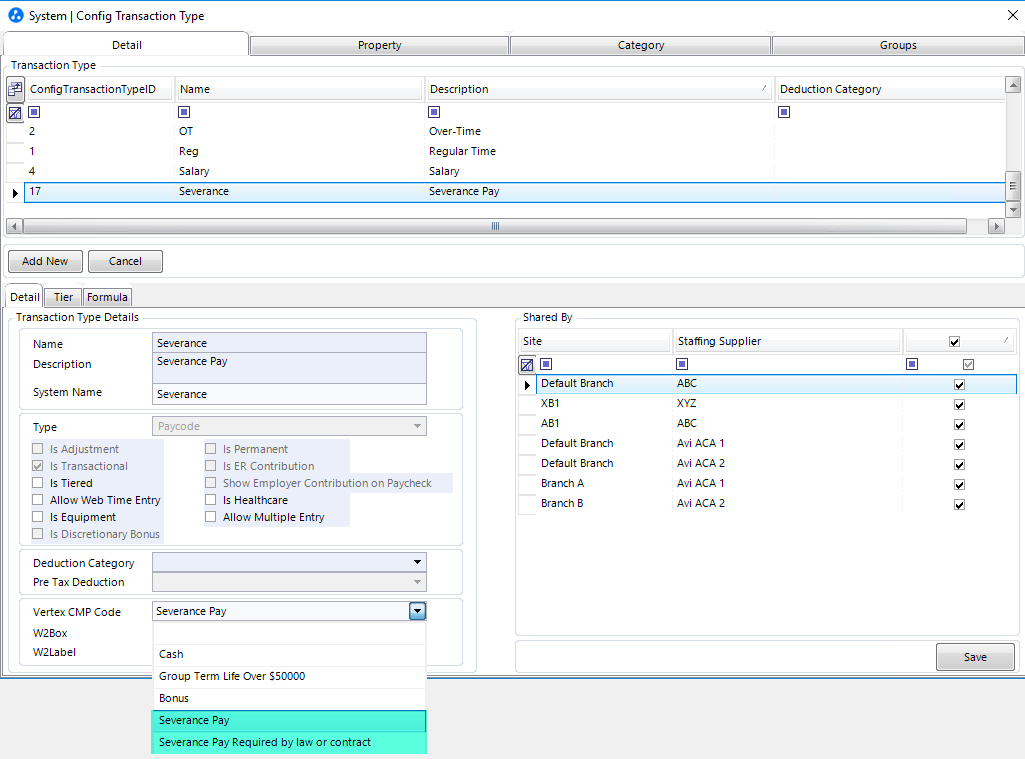1025x759 pixels.
Task: Enable Allow Multiple Entry checkbox
Action: pos(210,517)
